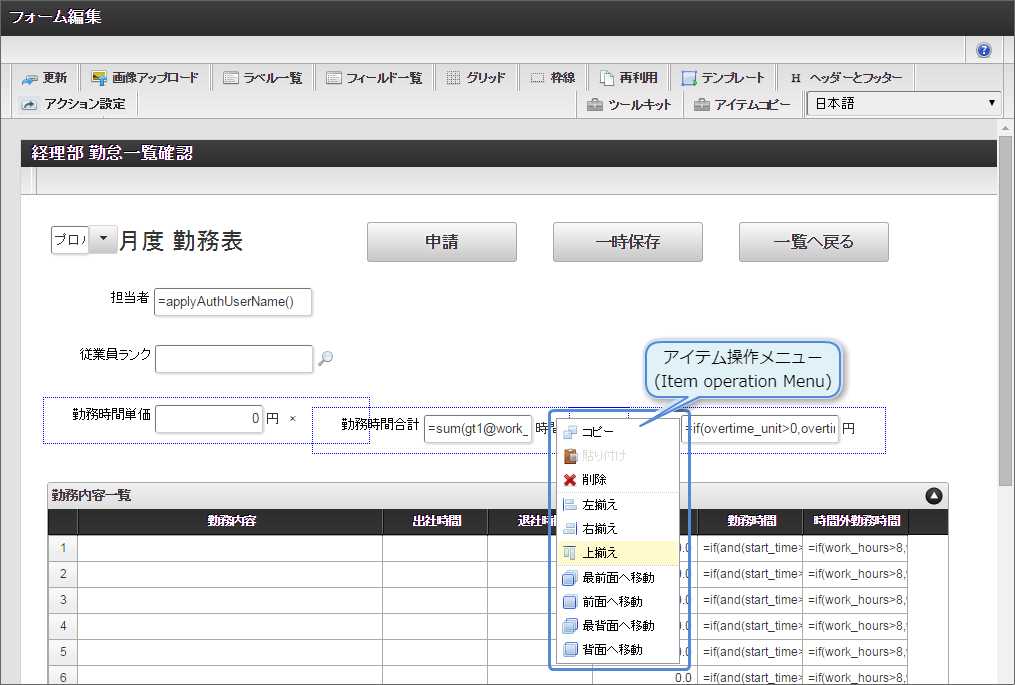The height and width of the screenshot is (685, 1015).
Task: Expand the month dropdown before 月度
Action: coord(103,240)
